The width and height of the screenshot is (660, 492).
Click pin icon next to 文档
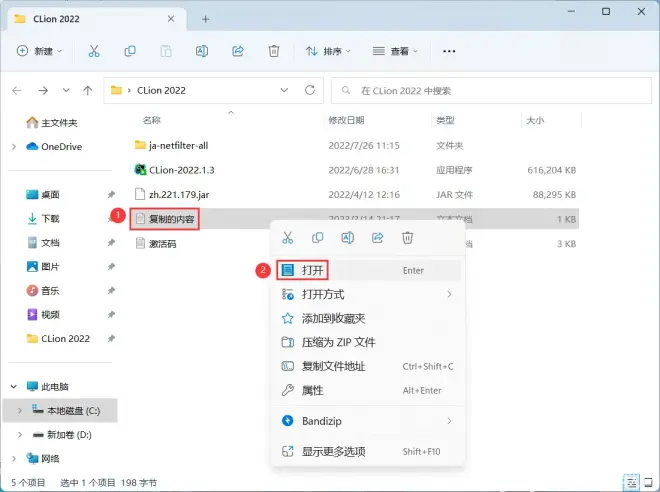(x=111, y=242)
